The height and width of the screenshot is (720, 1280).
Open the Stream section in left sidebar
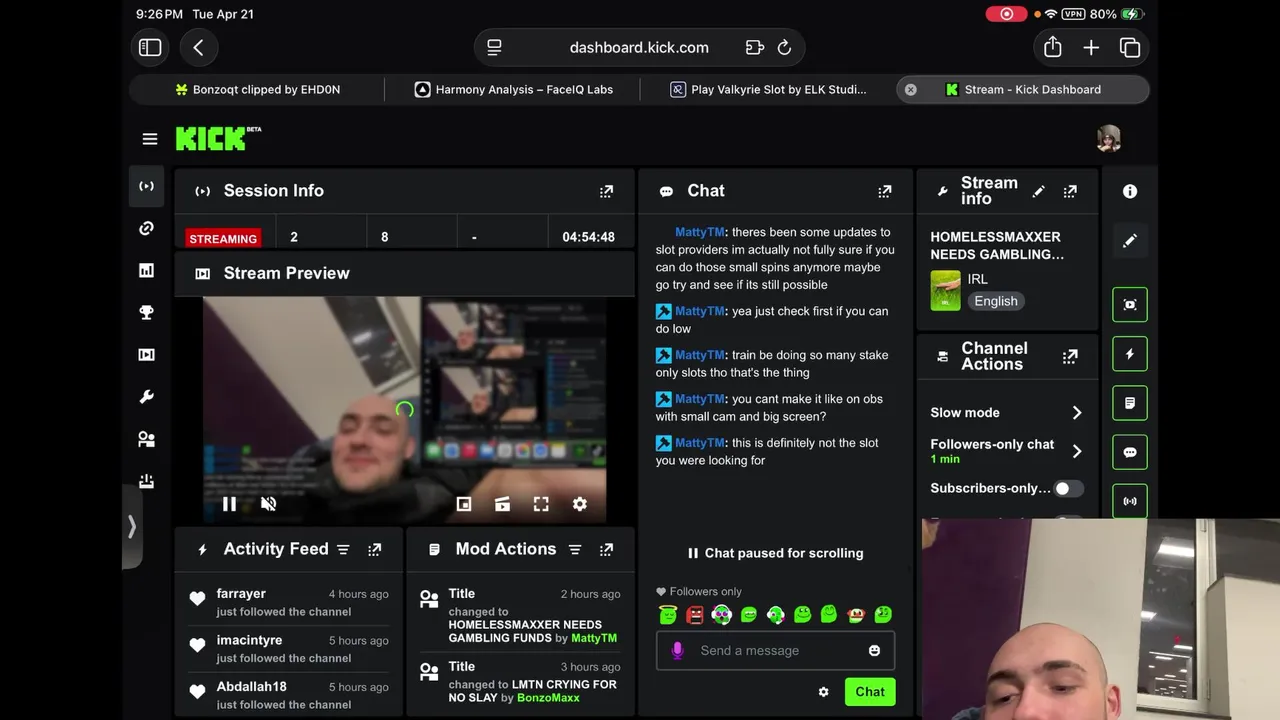(146, 186)
